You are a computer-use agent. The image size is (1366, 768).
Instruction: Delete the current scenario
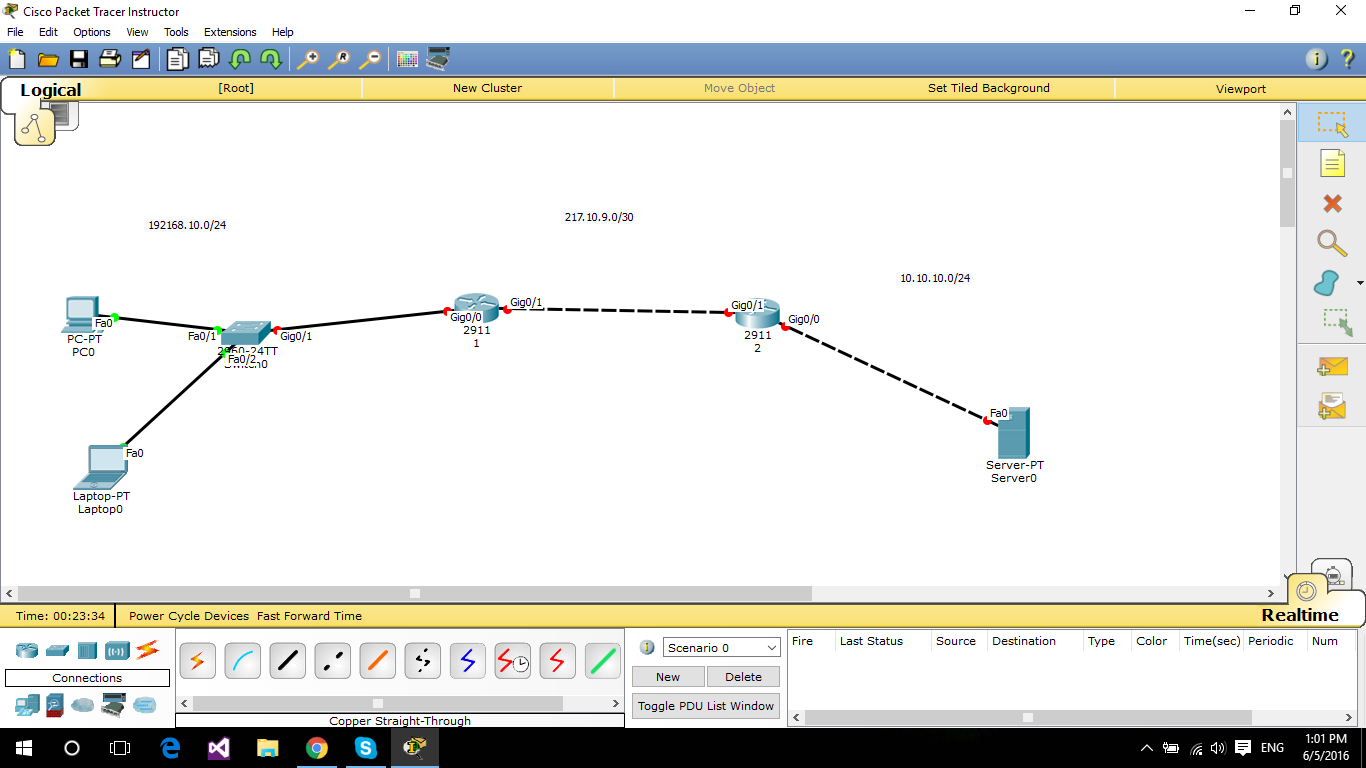point(743,677)
